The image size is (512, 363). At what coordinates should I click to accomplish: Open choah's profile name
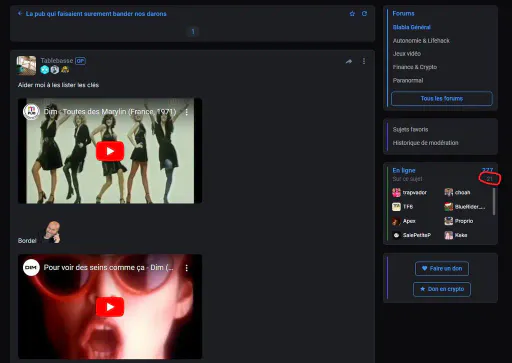pyautogui.click(x=462, y=192)
